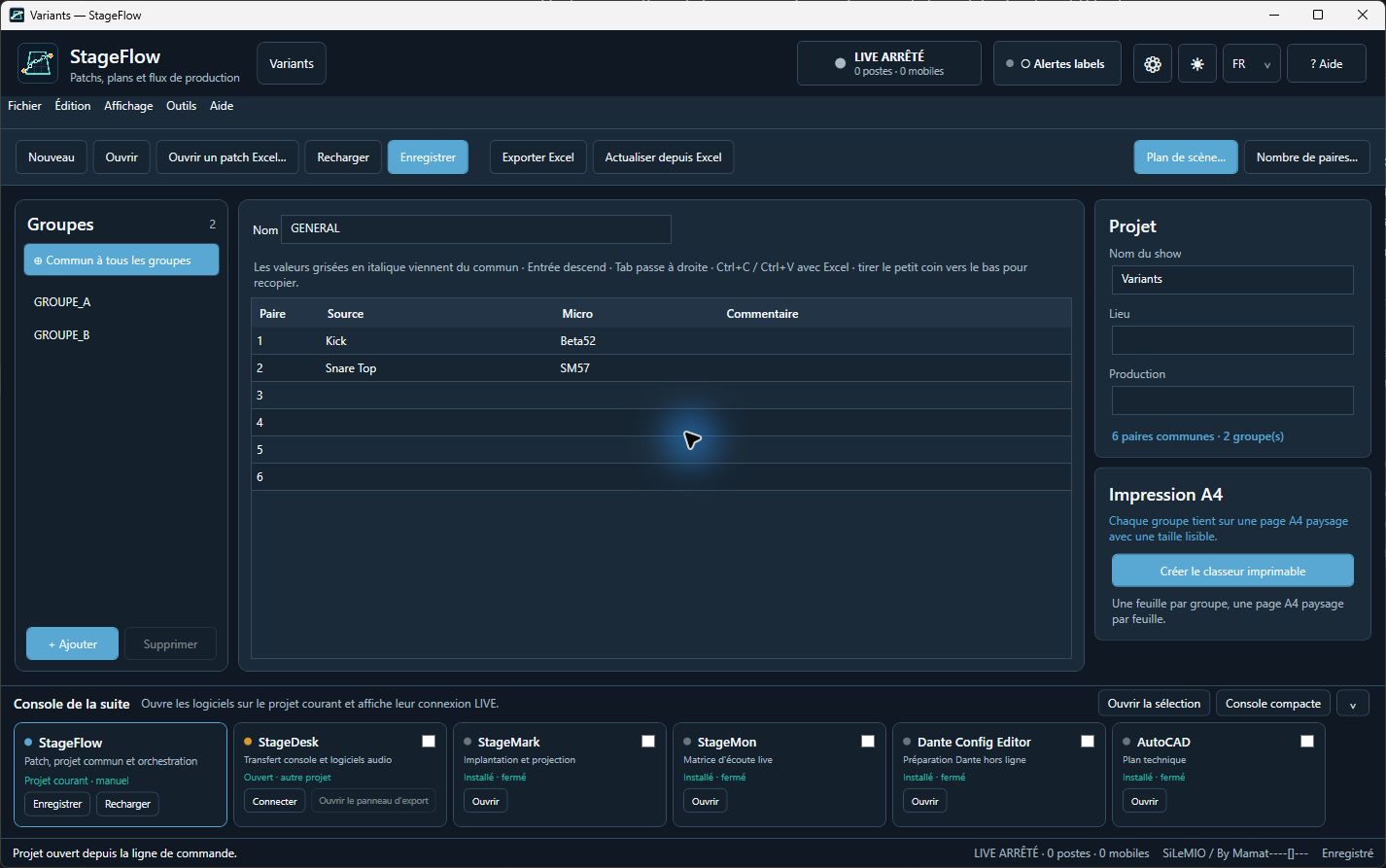The image size is (1386, 868).
Task: Click the Production input field
Action: (x=1232, y=400)
